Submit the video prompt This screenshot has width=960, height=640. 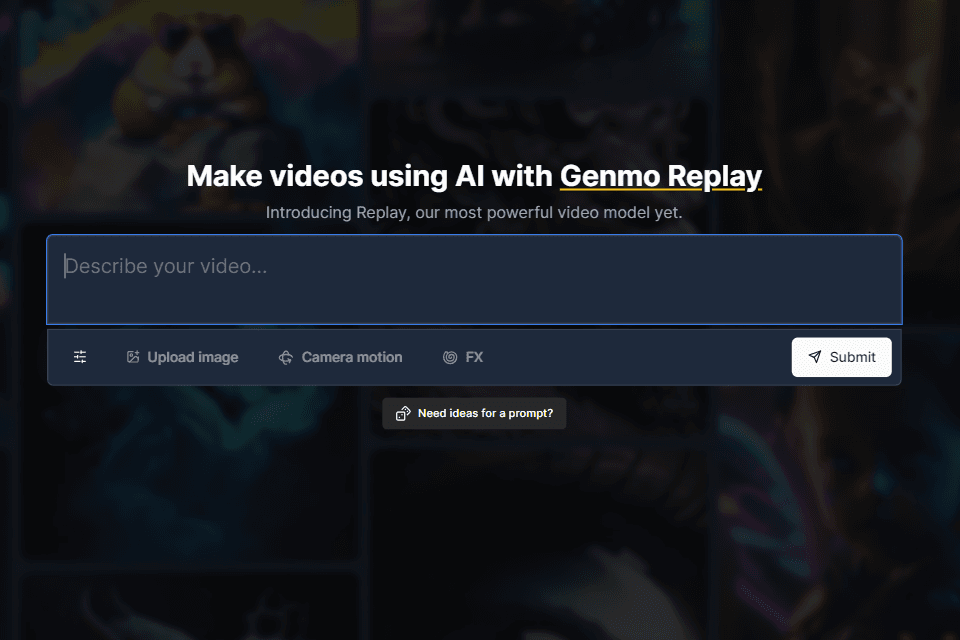click(x=841, y=357)
